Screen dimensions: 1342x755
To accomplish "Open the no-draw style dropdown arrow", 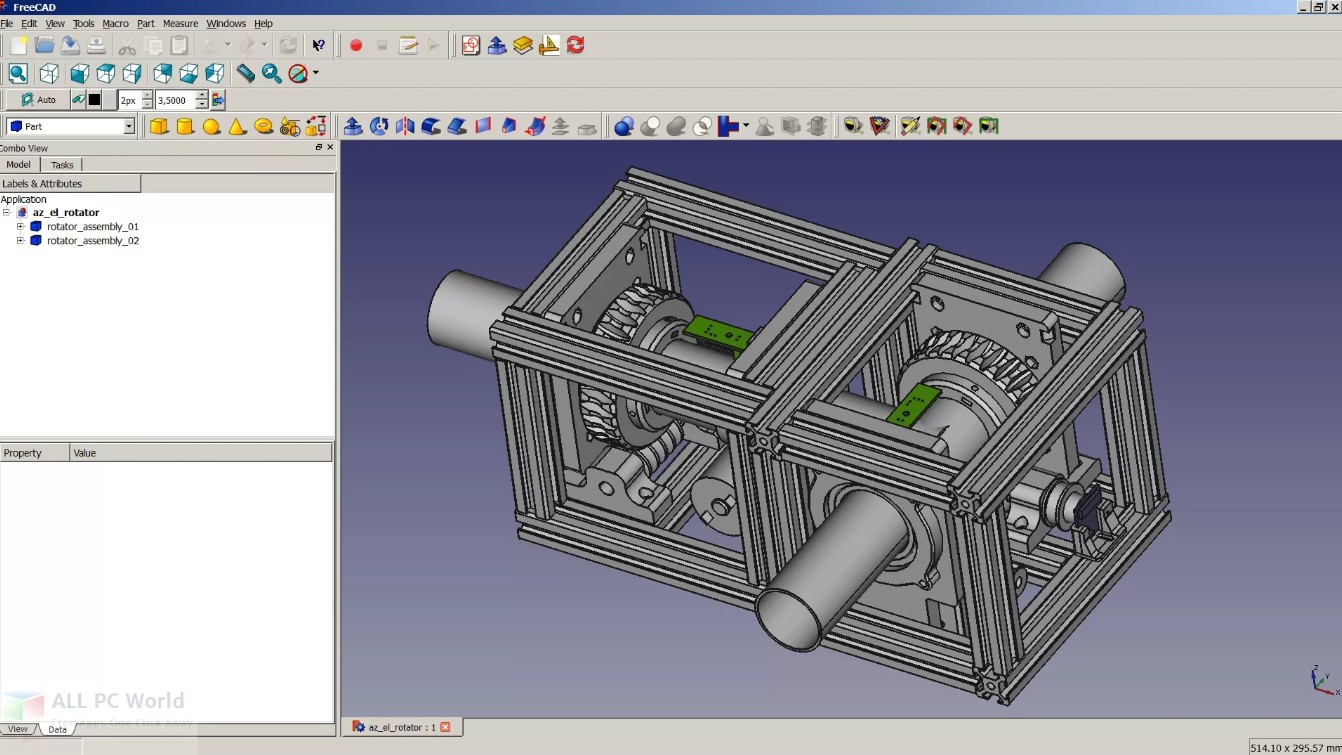I will tap(316, 73).
